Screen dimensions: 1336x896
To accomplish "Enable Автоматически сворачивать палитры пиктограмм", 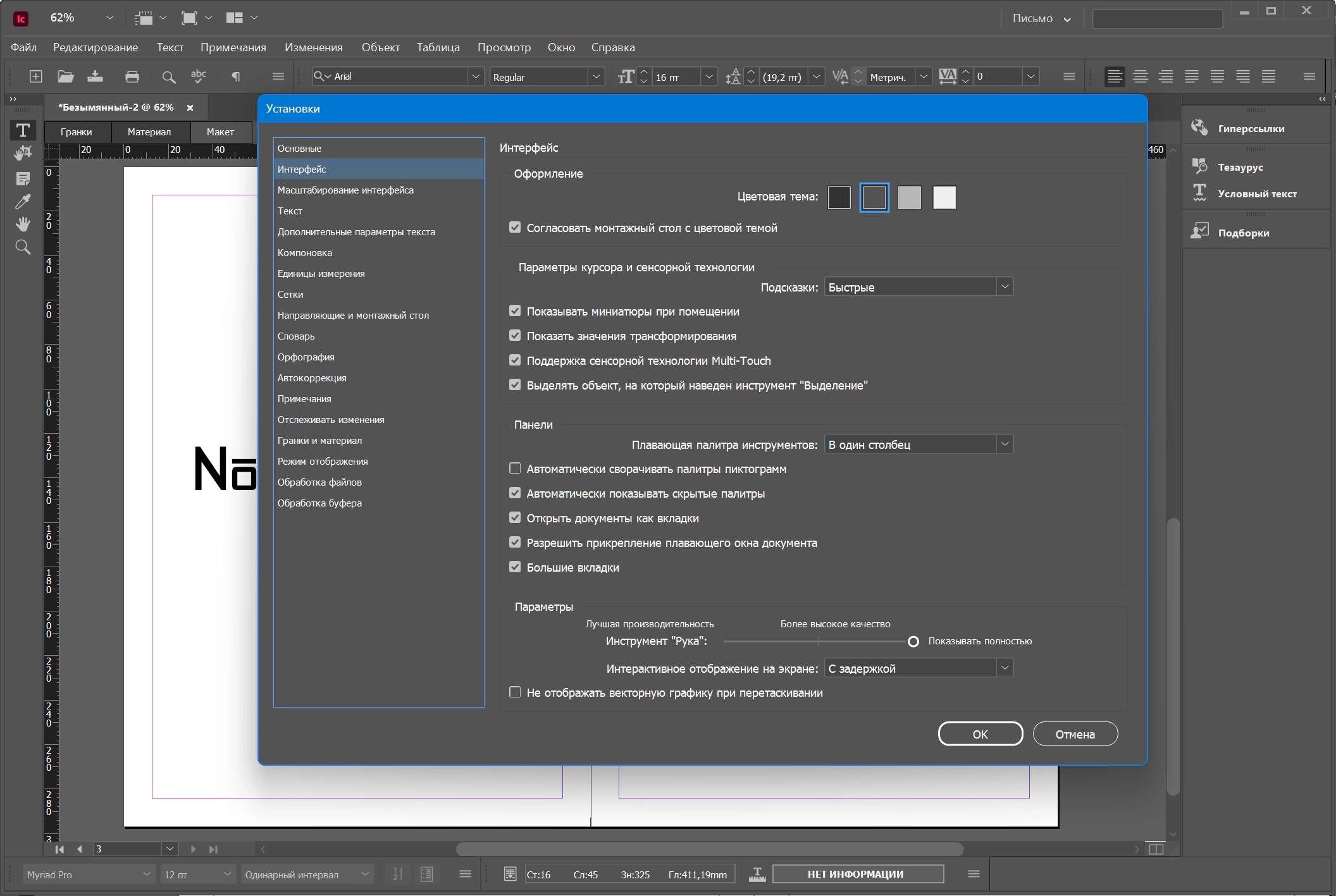I will tap(515, 469).
